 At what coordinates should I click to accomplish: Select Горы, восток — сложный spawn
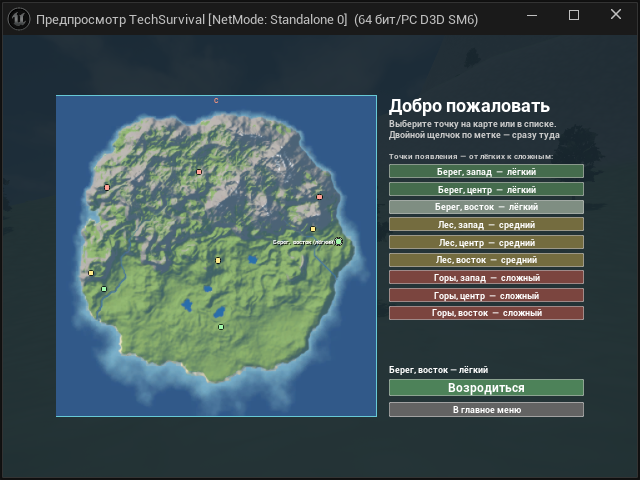point(486,313)
